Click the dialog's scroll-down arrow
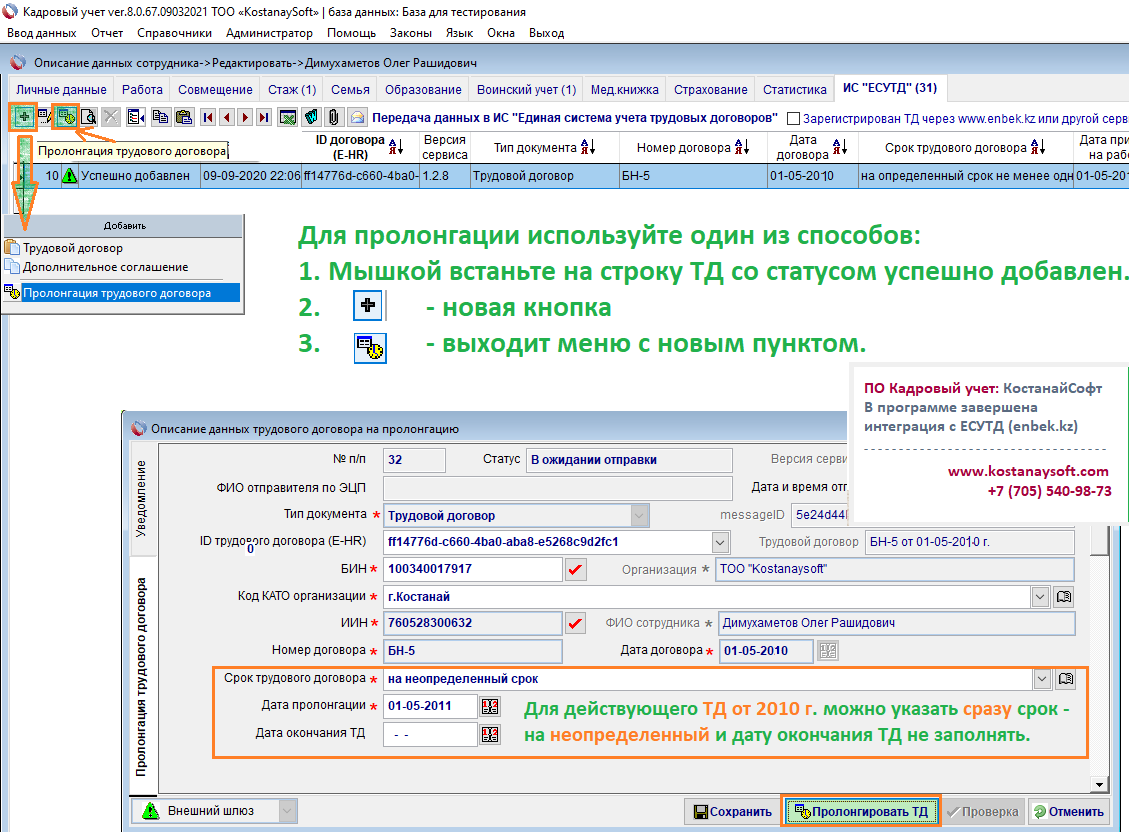Screen dimensions: 1129x832 (x=1099, y=784)
